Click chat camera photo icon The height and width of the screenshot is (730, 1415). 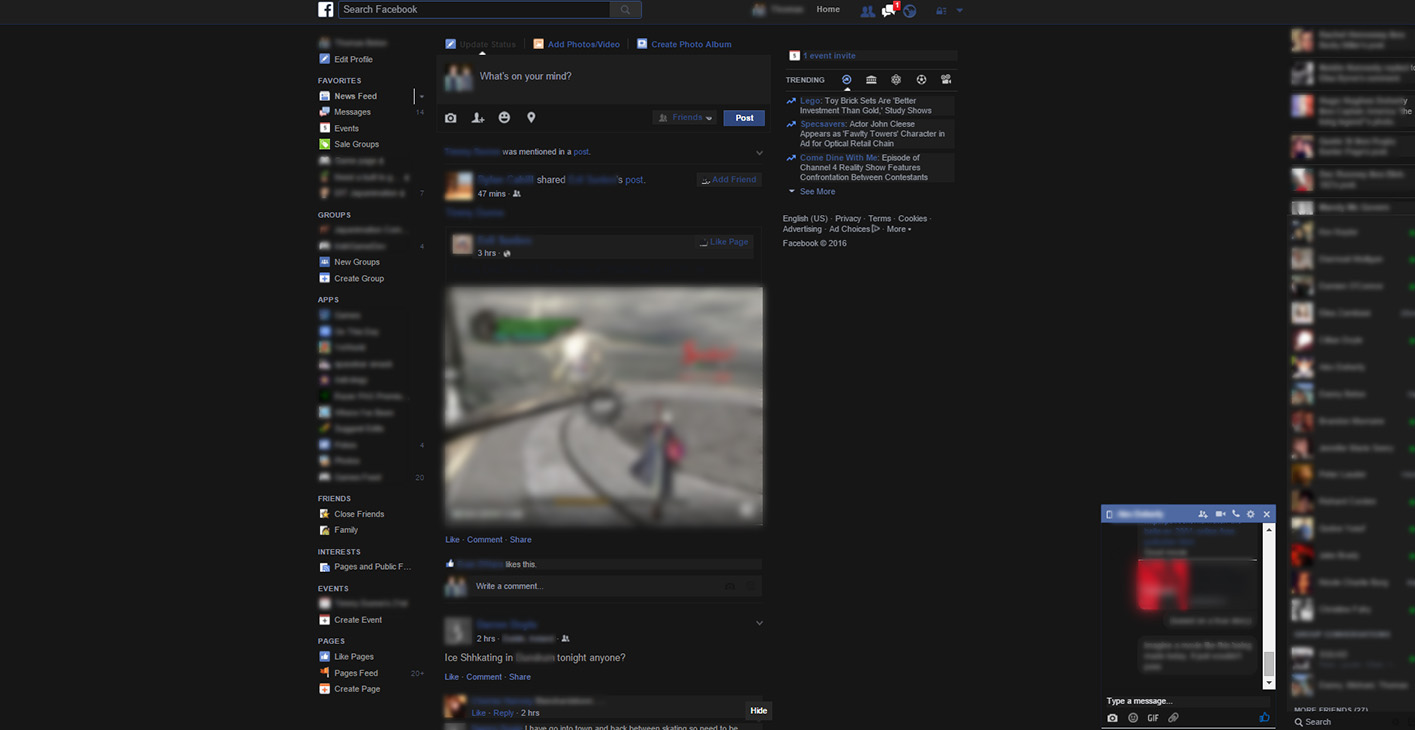[x=1112, y=718]
